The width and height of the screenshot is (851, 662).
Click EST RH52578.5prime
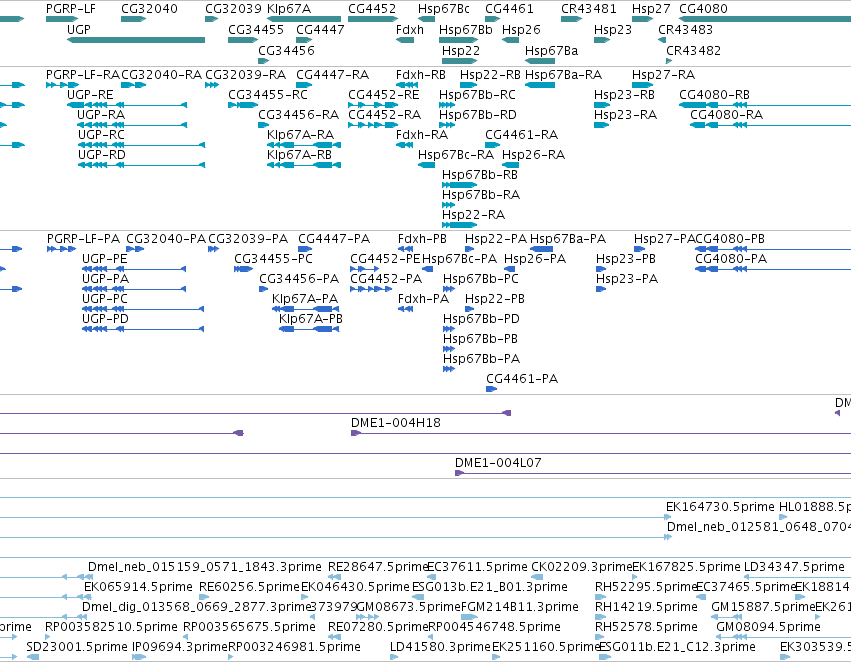pos(646,626)
